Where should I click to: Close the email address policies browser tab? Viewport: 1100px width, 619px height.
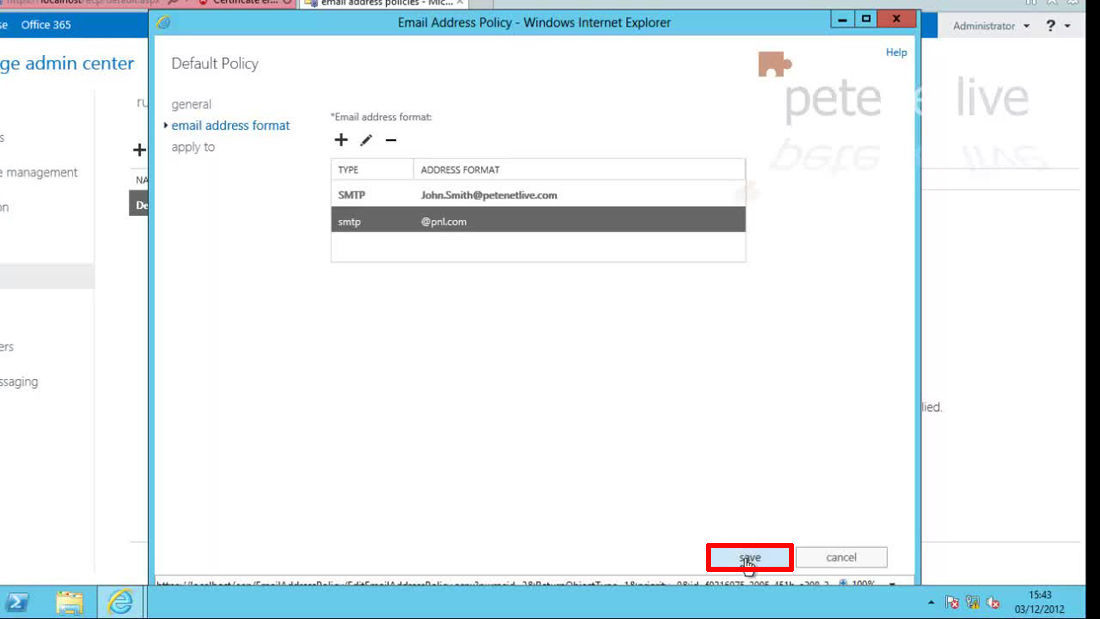pyautogui.click(x=460, y=4)
